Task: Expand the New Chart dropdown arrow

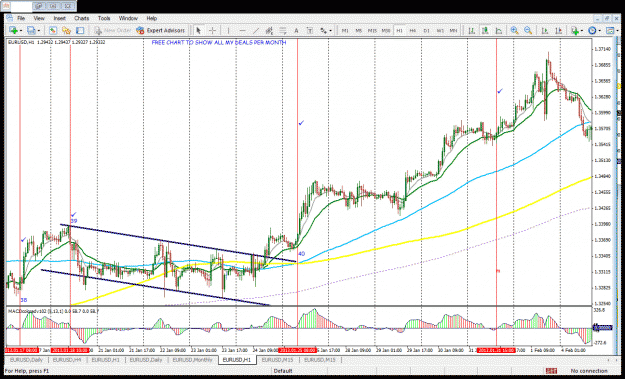Action: (x=21, y=31)
